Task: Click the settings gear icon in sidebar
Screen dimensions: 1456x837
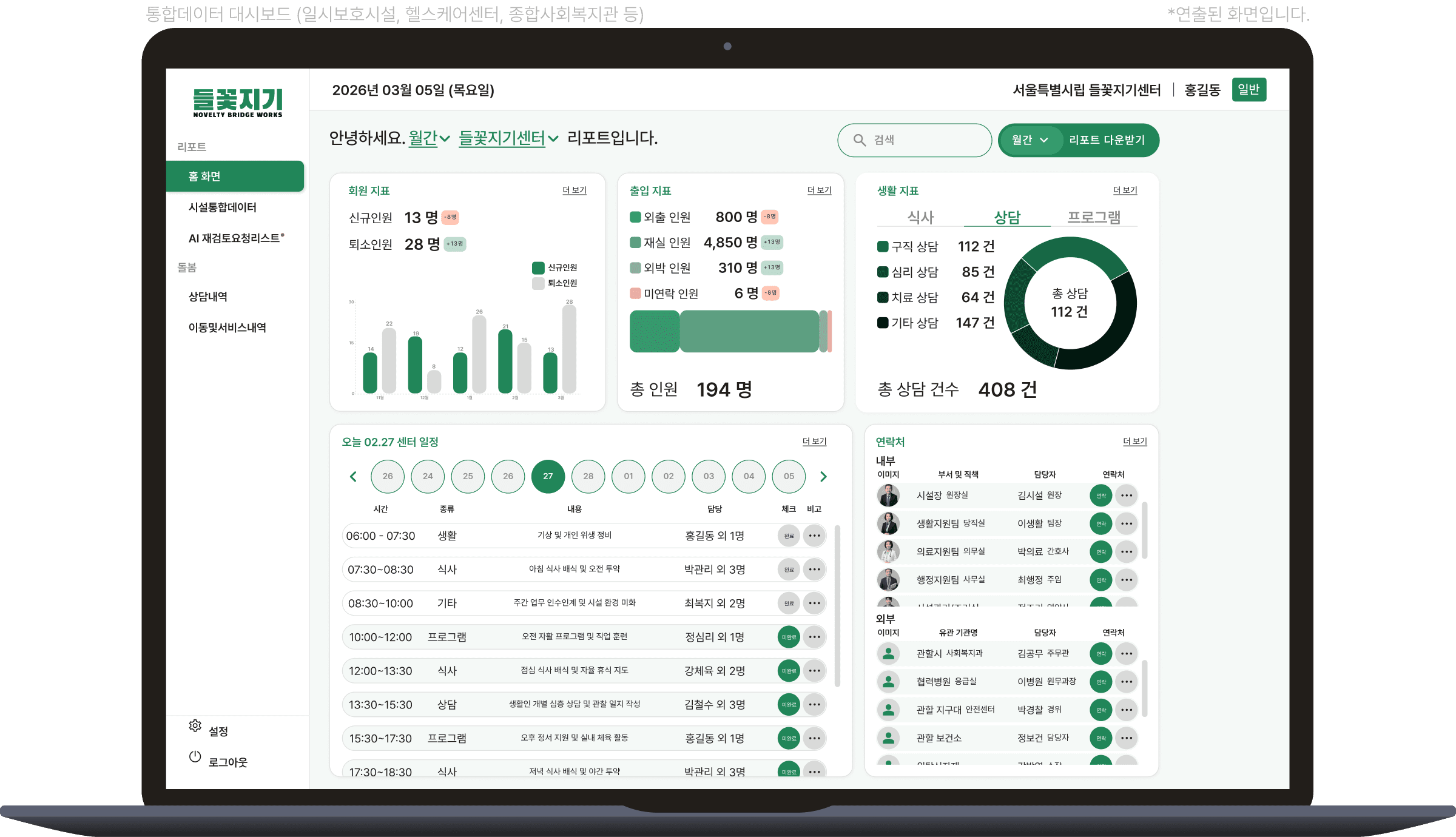Action: coord(195,725)
